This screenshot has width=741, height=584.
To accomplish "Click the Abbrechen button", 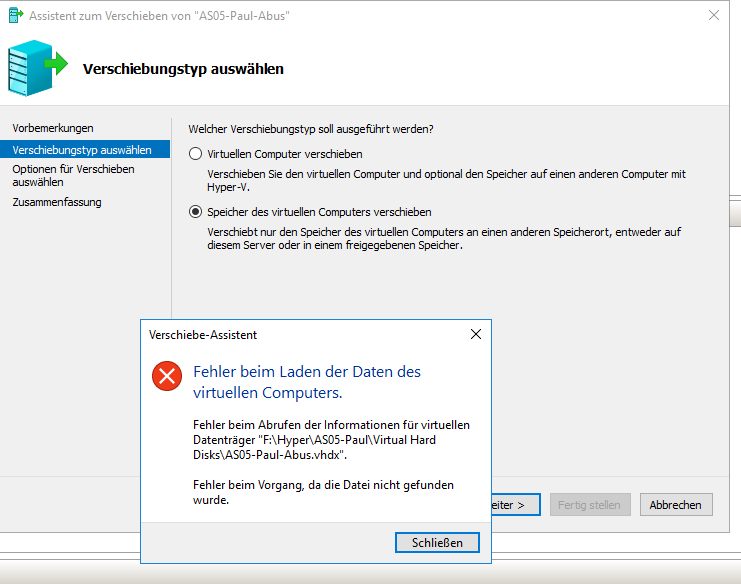I will click(676, 505).
